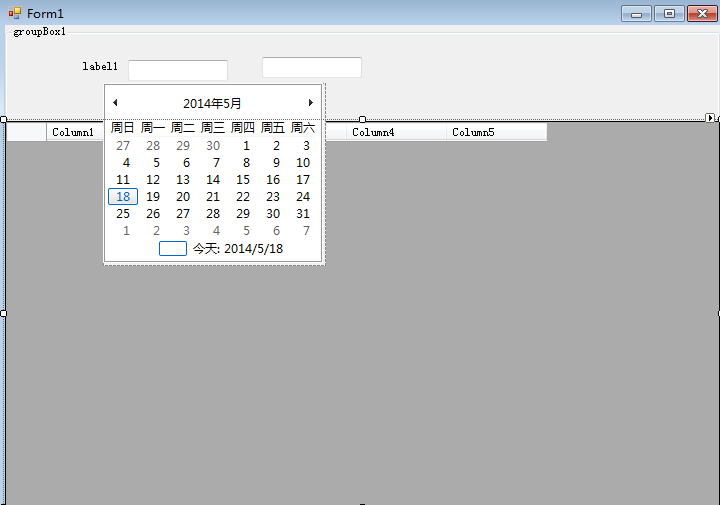The width and height of the screenshot is (720, 505).
Task: Click the previous month arrow in calendar
Action: pyautogui.click(x=115, y=102)
